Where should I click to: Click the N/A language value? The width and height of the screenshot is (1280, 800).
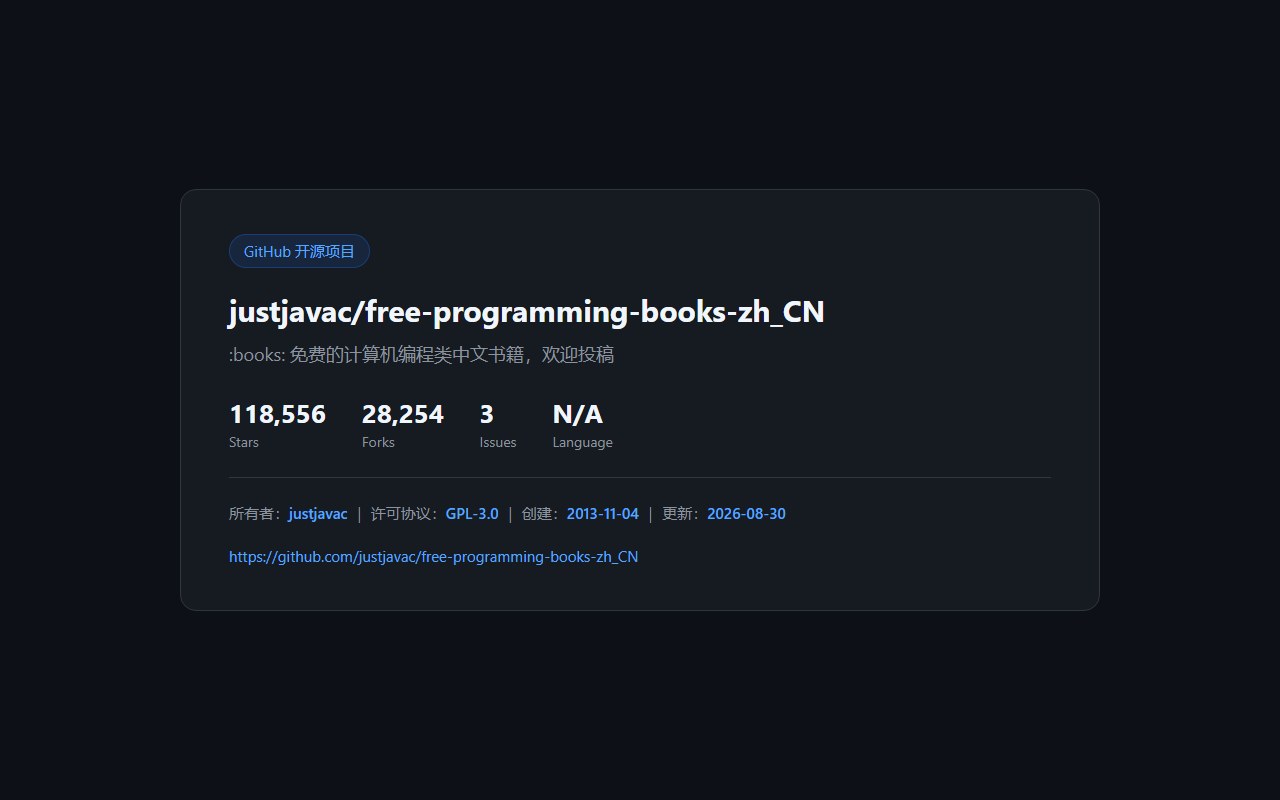coord(578,414)
